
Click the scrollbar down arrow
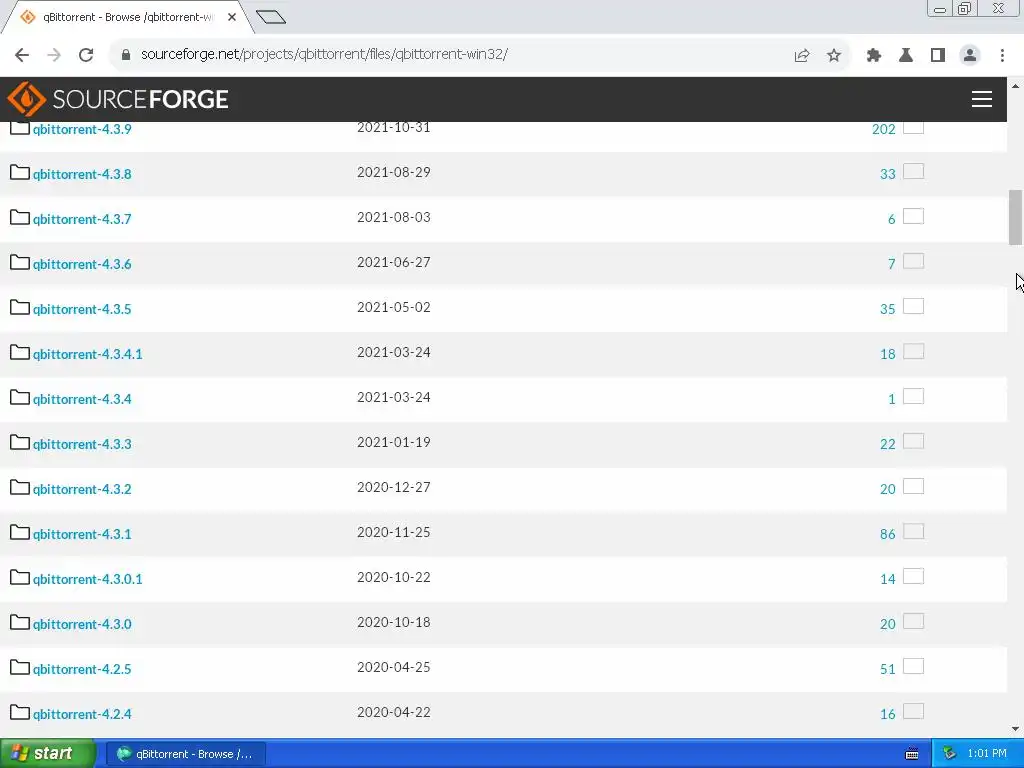[x=1015, y=729]
